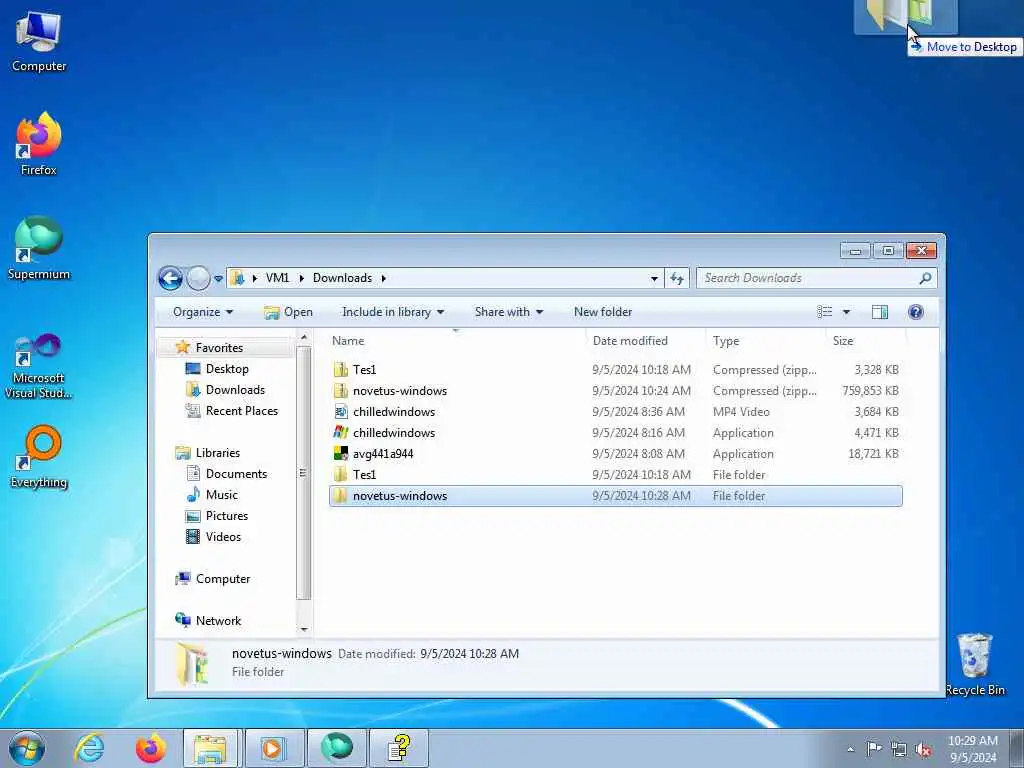The width and height of the screenshot is (1024, 768).
Task: Click the New folder button
Action: click(x=603, y=312)
